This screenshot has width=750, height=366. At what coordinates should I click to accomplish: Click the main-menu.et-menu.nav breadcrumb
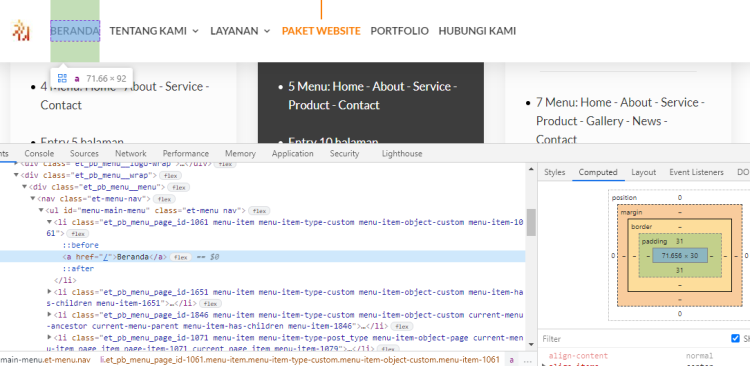coord(45,360)
